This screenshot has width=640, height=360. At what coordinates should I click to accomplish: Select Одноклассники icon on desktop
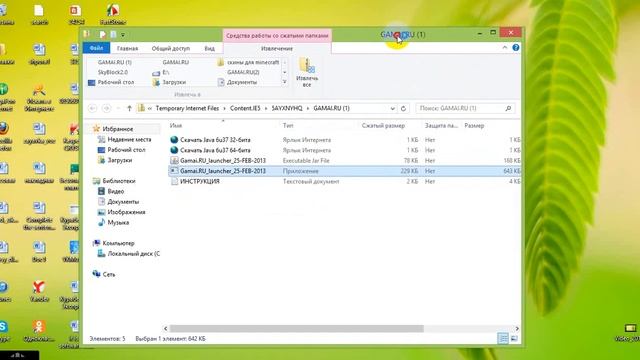[39, 331]
